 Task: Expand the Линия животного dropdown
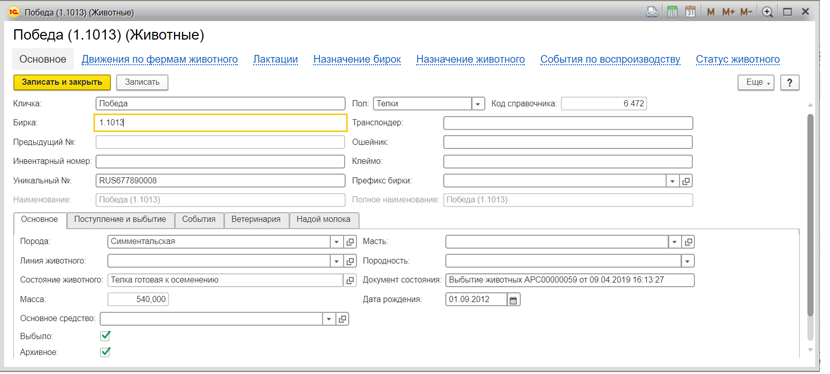[x=337, y=261]
